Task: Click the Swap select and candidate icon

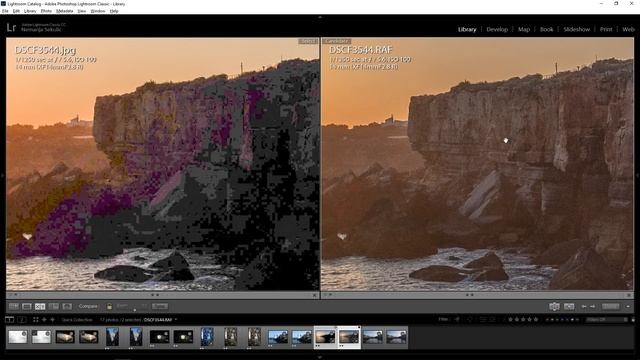Action: tap(554, 306)
